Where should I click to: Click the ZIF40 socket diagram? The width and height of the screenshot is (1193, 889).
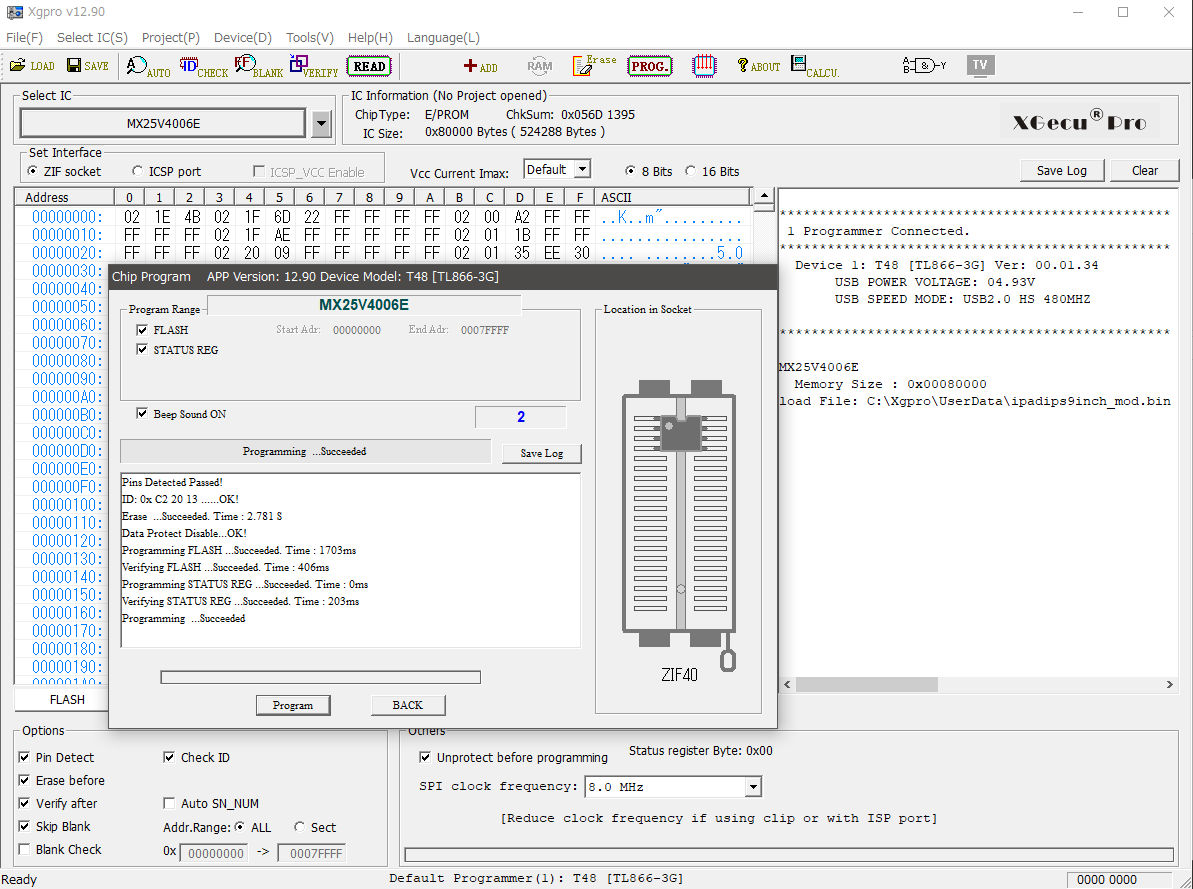pos(679,525)
